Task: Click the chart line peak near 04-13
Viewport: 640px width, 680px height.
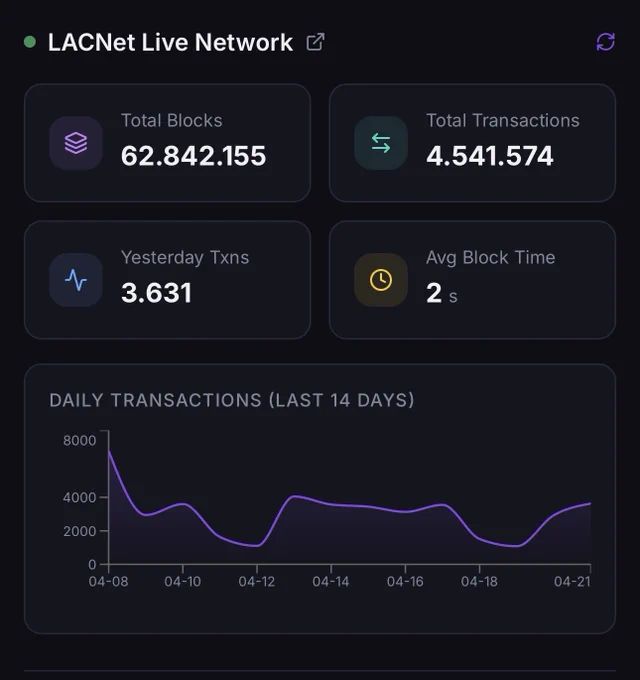Action: tap(294, 496)
